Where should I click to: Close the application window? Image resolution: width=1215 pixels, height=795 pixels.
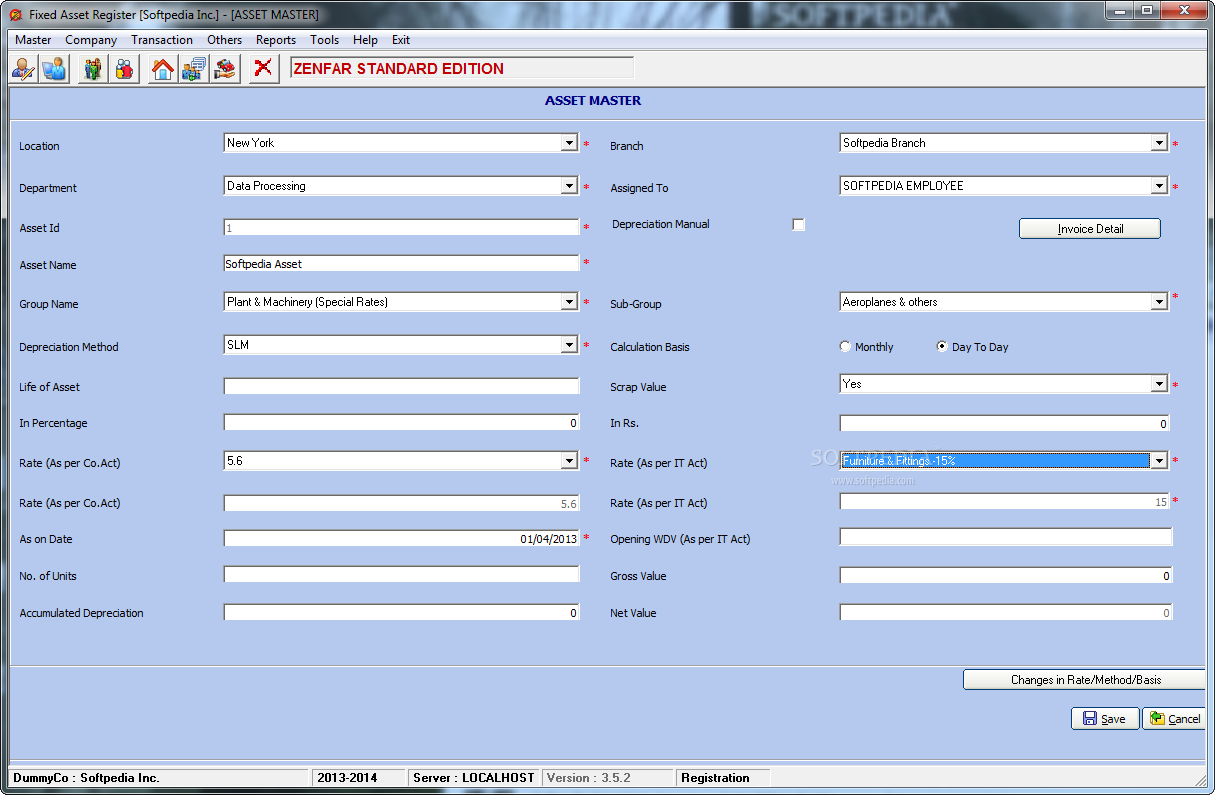pos(1182,11)
